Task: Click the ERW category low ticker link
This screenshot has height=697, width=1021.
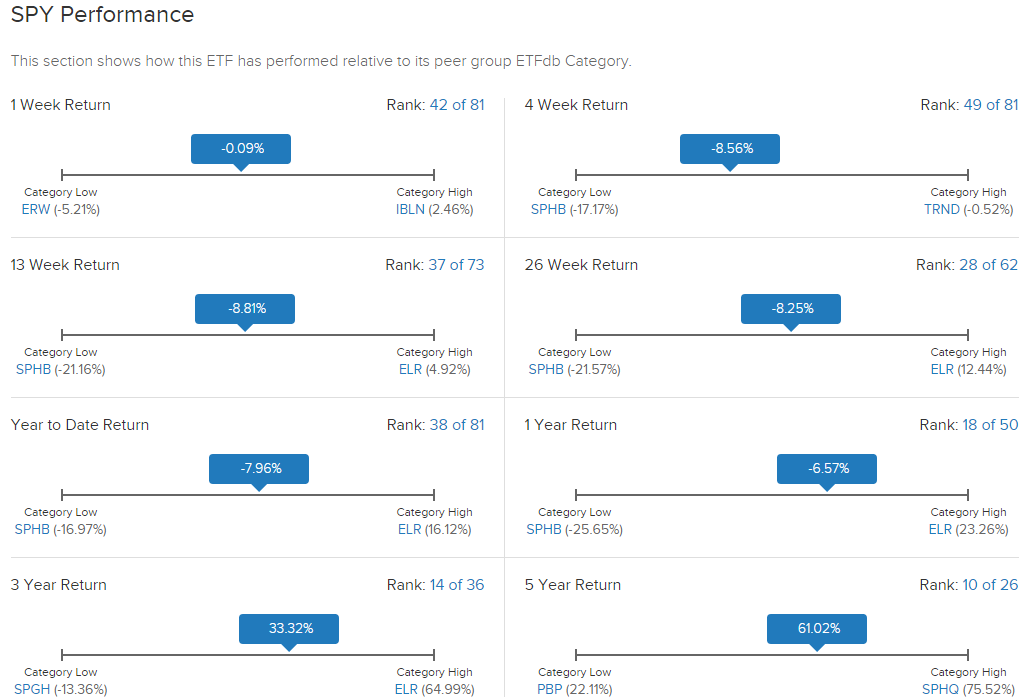Action: click(x=36, y=210)
